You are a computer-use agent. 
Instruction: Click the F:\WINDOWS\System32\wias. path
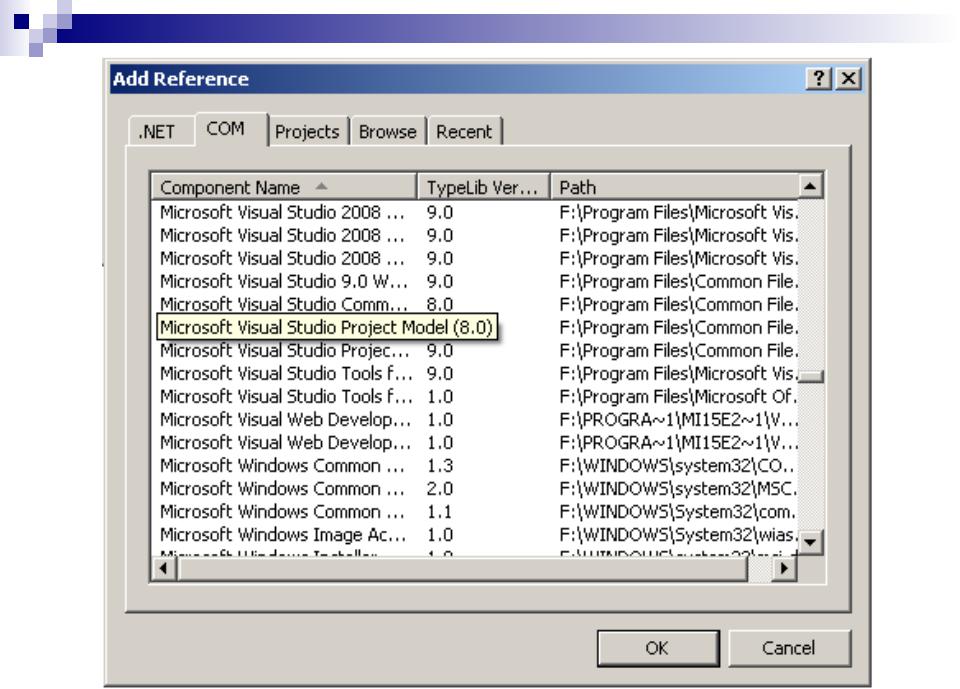(677, 535)
